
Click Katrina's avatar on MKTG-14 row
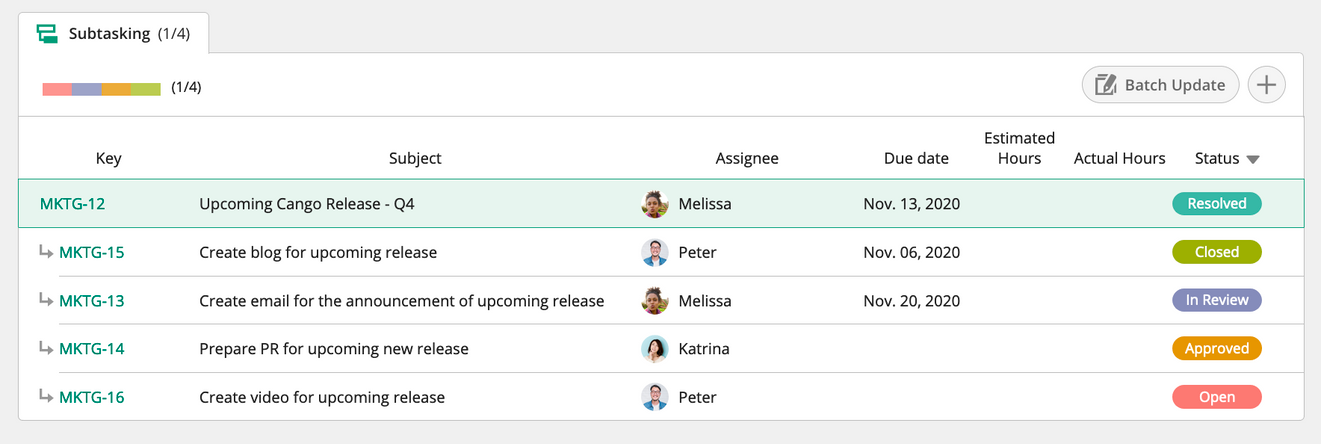point(654,349)
